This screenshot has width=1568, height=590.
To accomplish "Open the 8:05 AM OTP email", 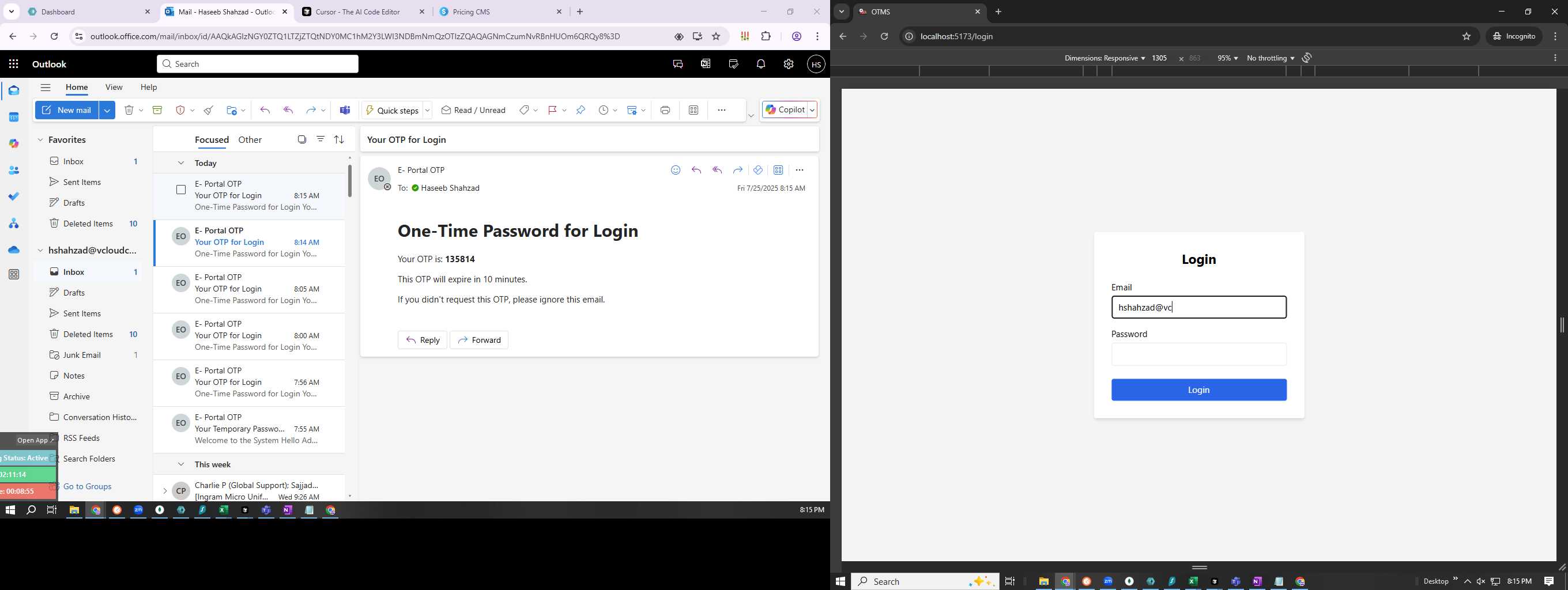I will coord(250,289).
